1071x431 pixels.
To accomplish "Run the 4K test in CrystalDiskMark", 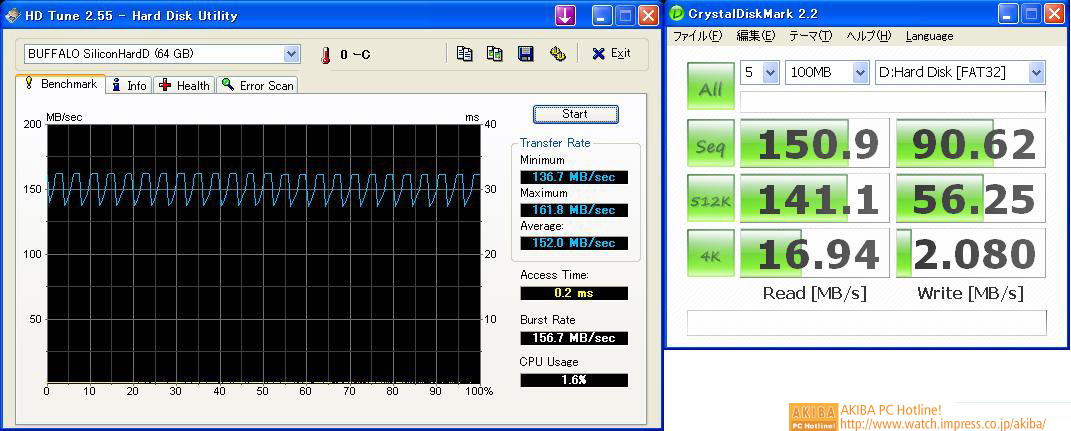I will (710, 254).
